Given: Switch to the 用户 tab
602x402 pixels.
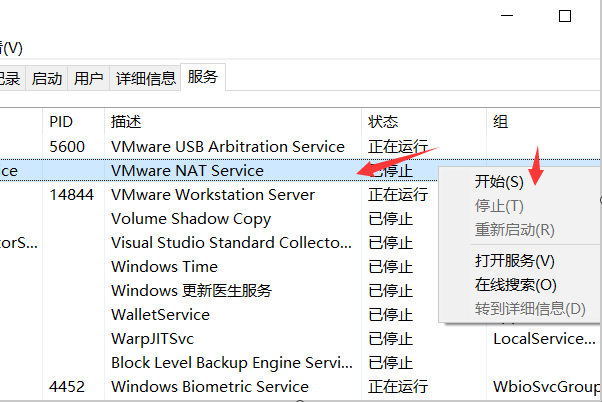Looking at the screenshot, I should click(x=88, y=78).
